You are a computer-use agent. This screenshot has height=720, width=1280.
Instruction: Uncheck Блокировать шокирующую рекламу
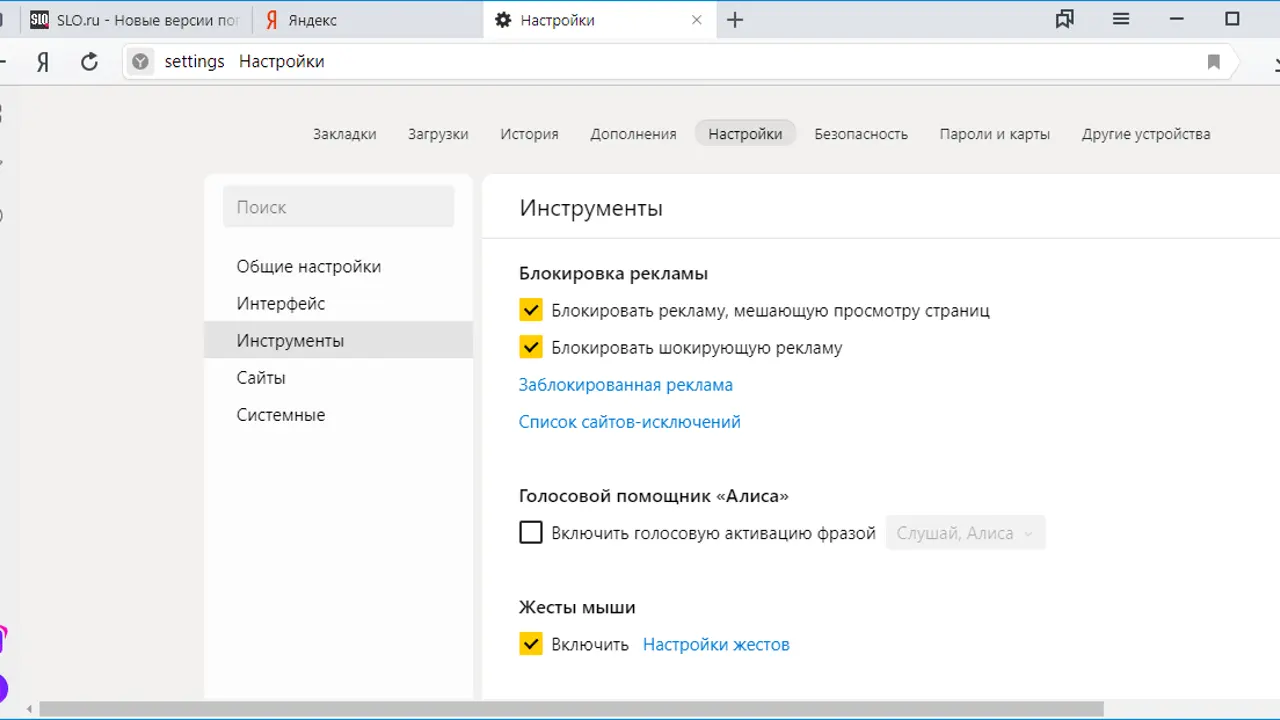[x=531, y=348]
